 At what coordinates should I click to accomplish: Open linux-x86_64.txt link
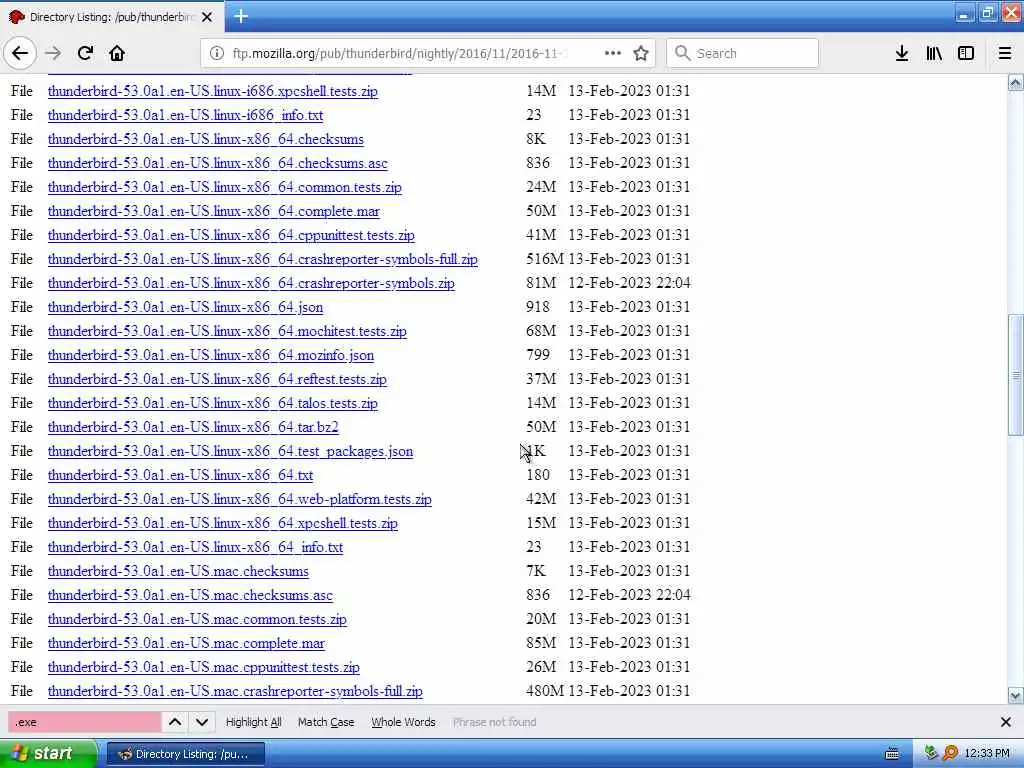point(180,475)
